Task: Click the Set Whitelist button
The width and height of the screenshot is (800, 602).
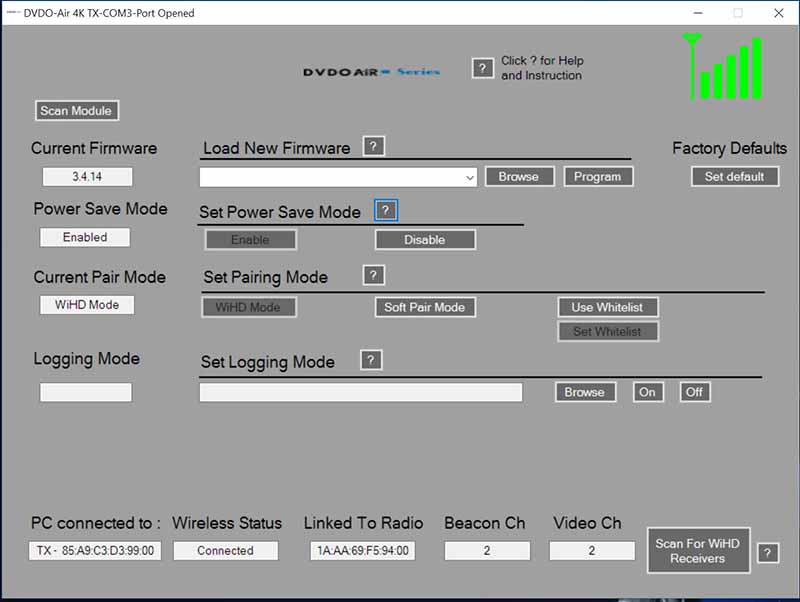Action: 608,332
